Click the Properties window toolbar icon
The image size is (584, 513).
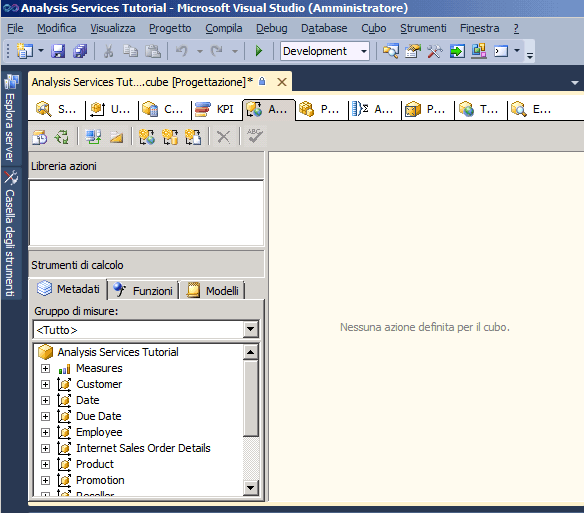(x=413, y=51)
